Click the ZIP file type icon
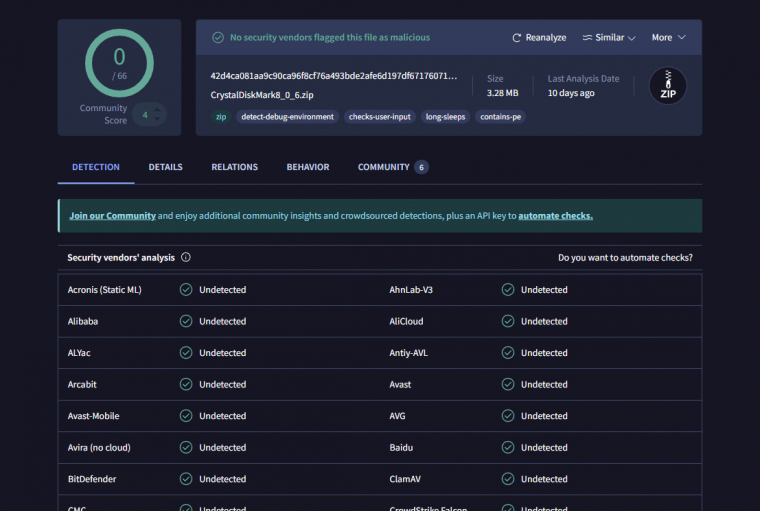Image resolution: width=760 pixels, height=511 pixels. tap(668, 86)
